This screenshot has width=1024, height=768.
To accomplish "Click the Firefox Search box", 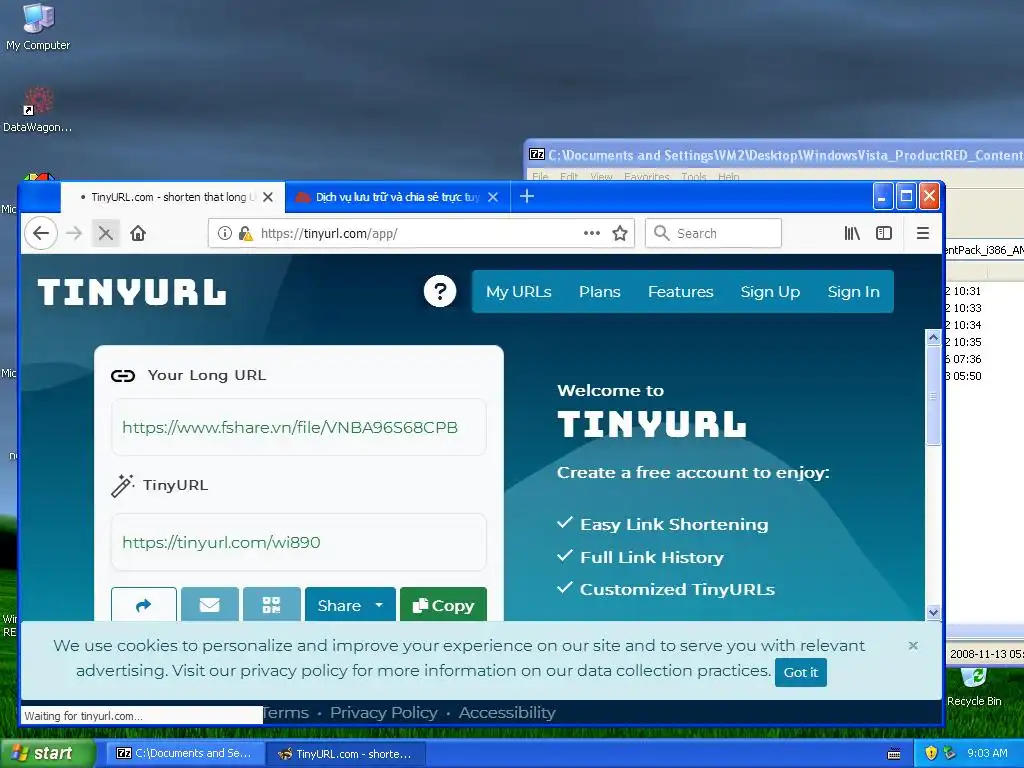I will click(x=713, y=233).
